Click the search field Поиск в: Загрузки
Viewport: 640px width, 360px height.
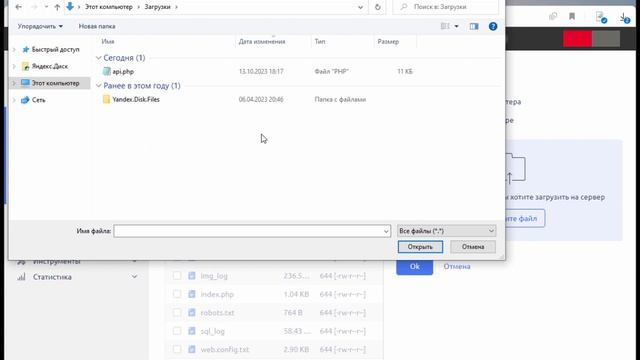coord(445,7)
